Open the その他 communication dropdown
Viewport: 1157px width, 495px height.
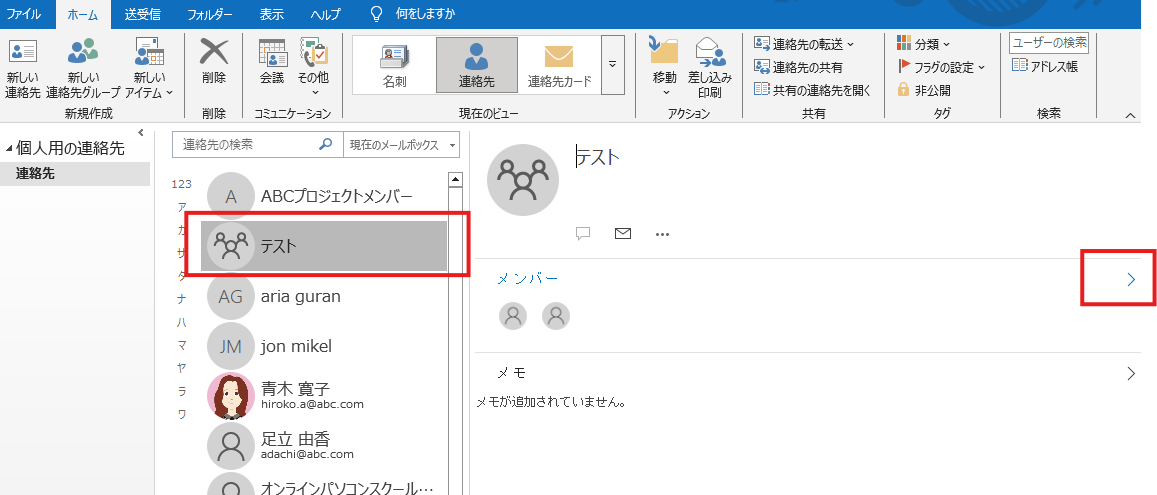(x=314, y=69)
